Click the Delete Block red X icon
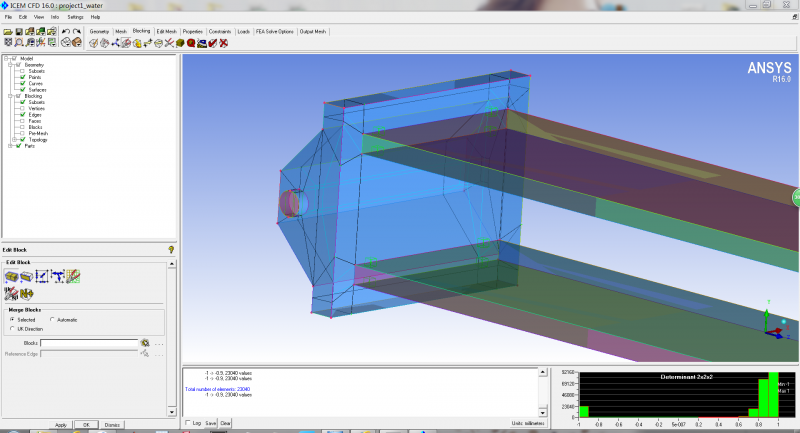Image resolution: width=800 pixels, height=433 pixels. tap(222, 43)
